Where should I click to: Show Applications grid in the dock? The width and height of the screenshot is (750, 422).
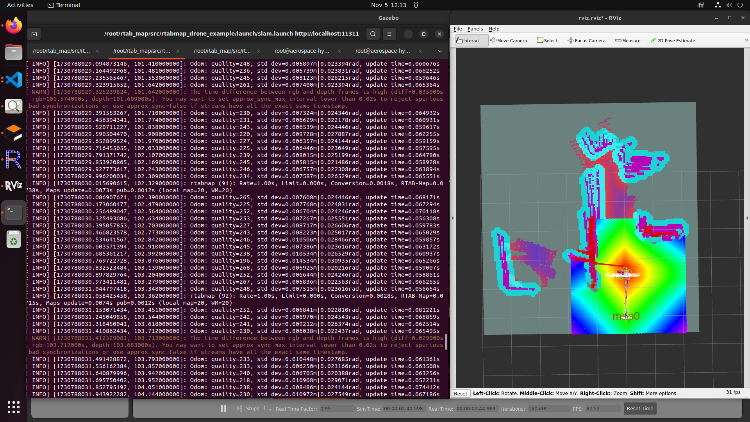point(13,407)
